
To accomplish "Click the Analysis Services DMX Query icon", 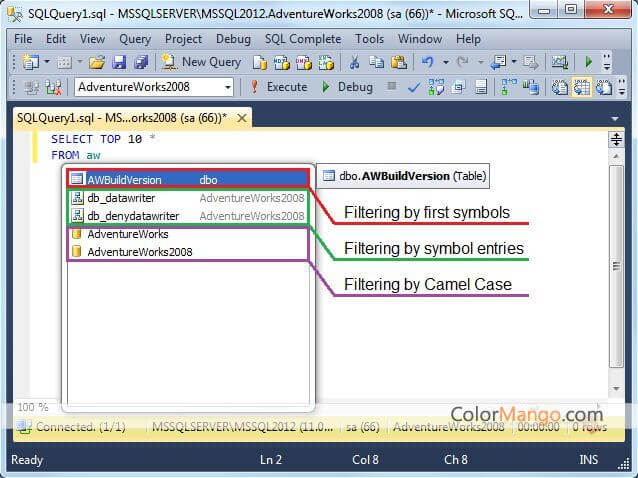I will pyautogui.click(x=304, y=62).
